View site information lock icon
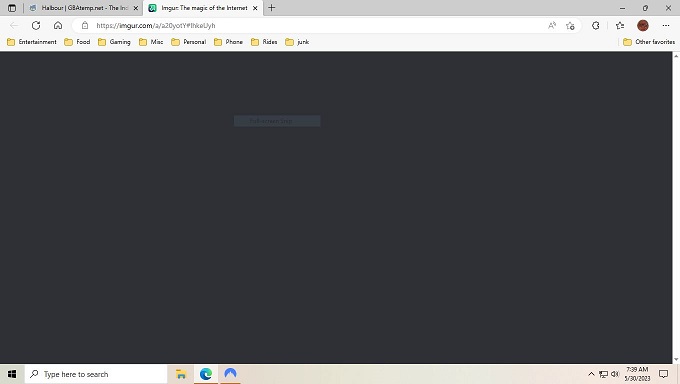 (x=85, y=26)
